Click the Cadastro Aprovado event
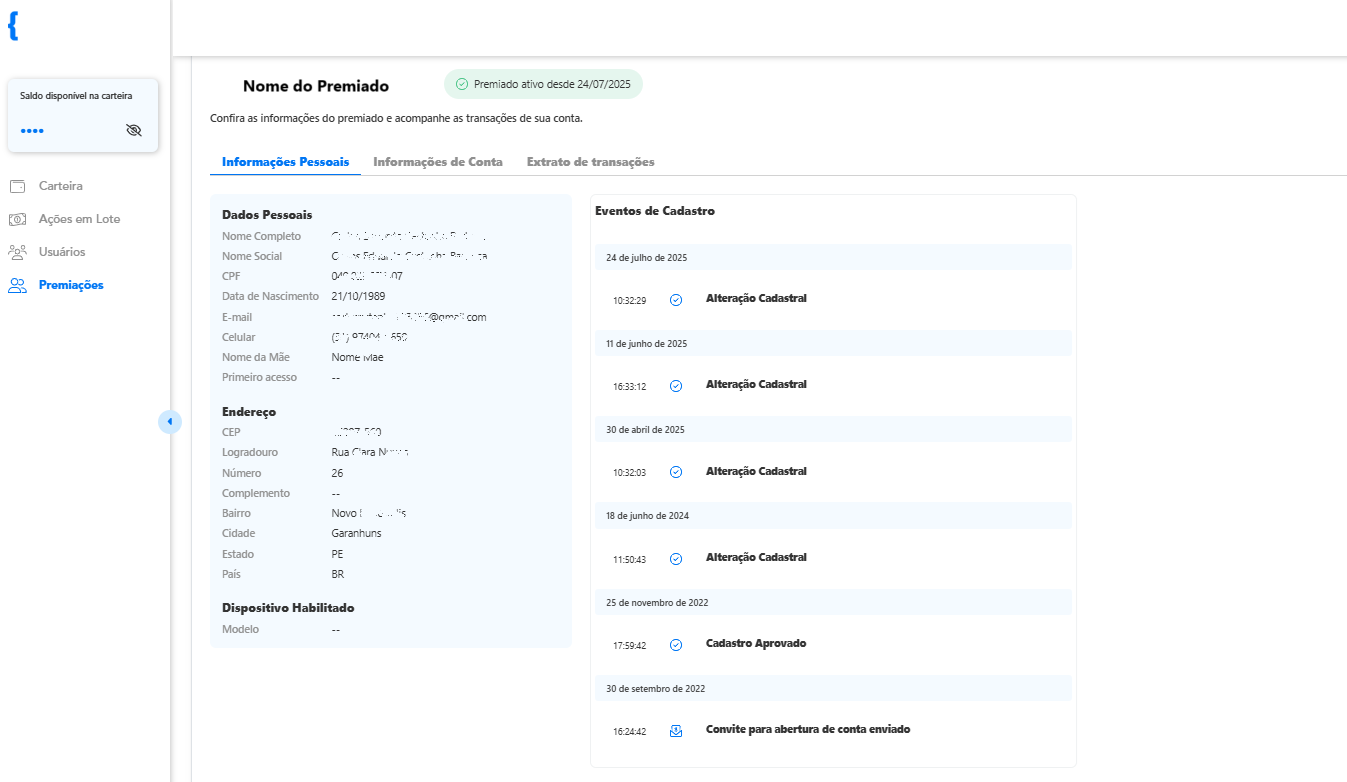The height and width of the screenshot is (782, 1347). [756, 643]
